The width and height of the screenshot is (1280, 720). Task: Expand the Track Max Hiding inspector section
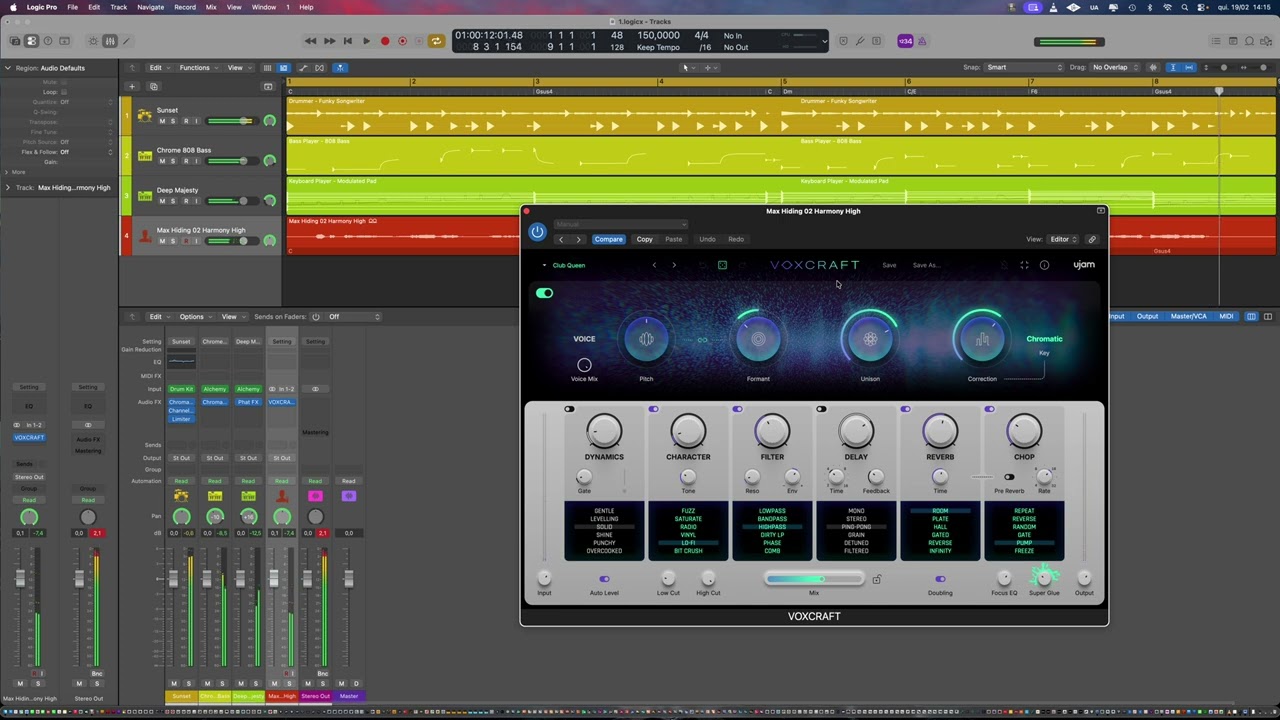pyautogui.click(x=7, y=187)
